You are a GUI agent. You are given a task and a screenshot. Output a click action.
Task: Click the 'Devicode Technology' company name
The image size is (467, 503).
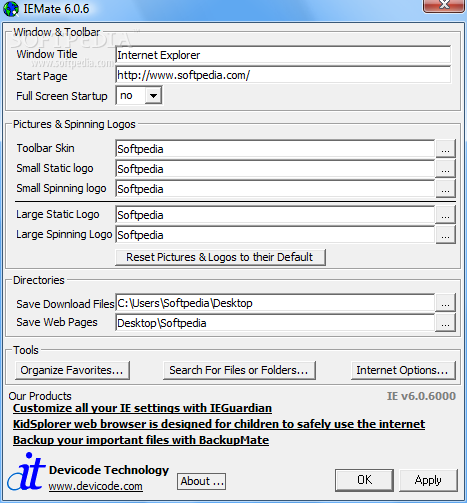pyautogui.click(x=109, y=470)
